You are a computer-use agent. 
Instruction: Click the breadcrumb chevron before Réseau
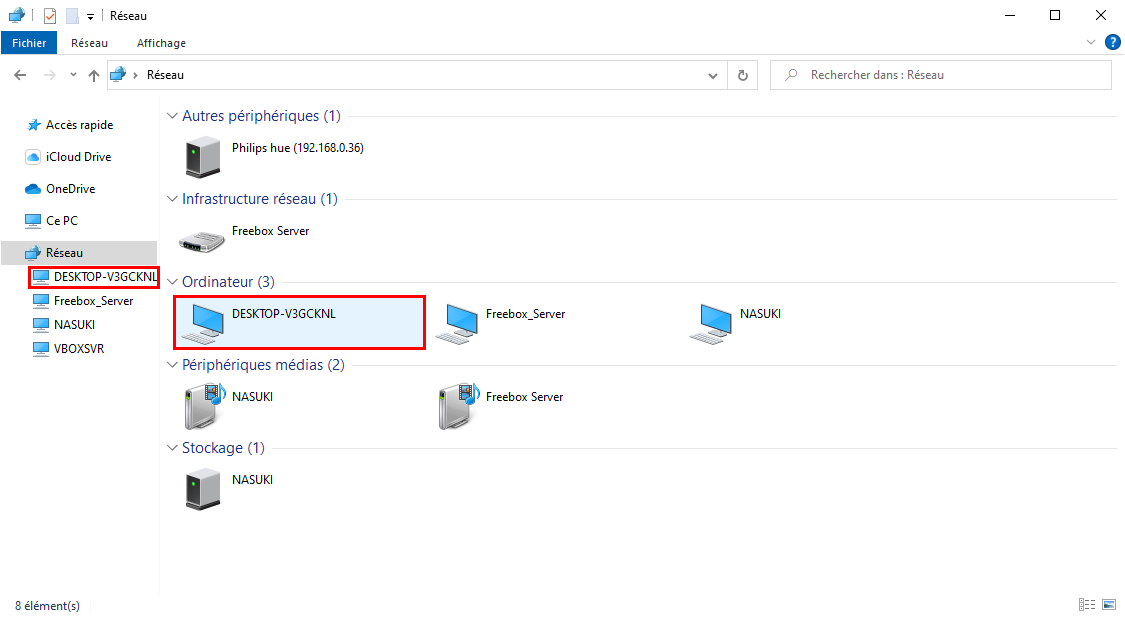tap(135, 75)
